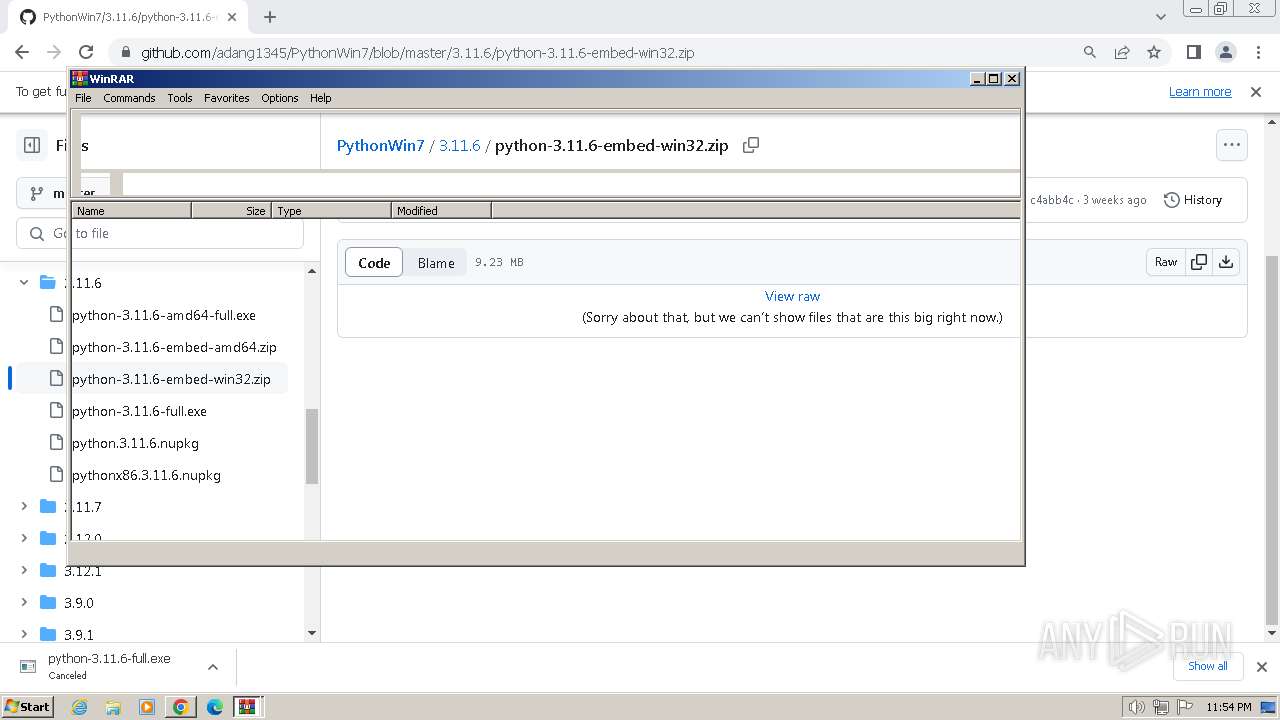Go forward in Chrome
This screenshot has height=720, width=1280.
(54, 52)
